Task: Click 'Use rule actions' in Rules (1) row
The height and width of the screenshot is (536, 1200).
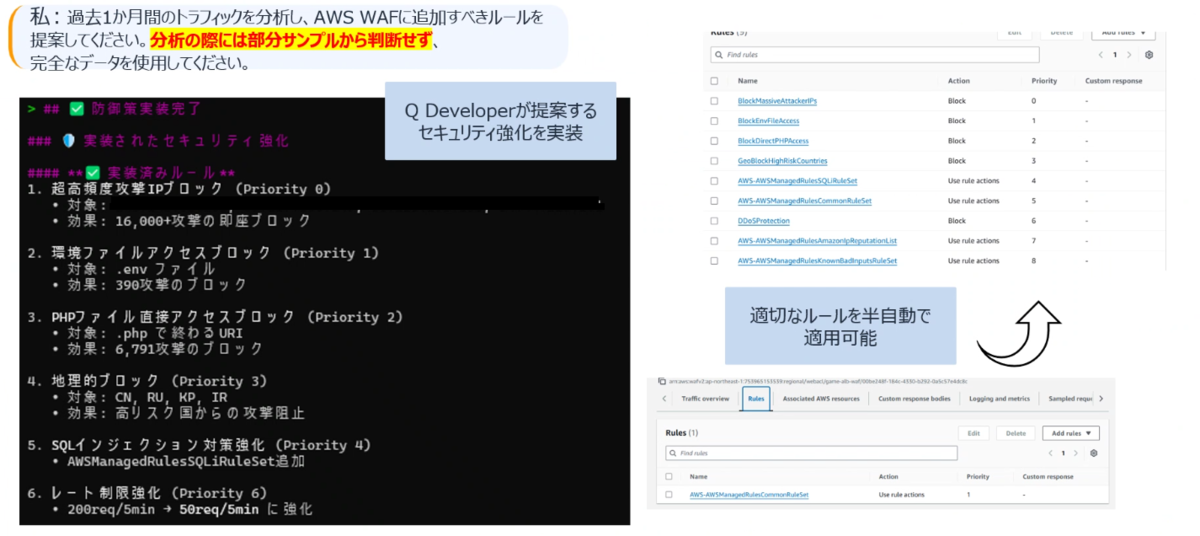Action: [901, 495]
